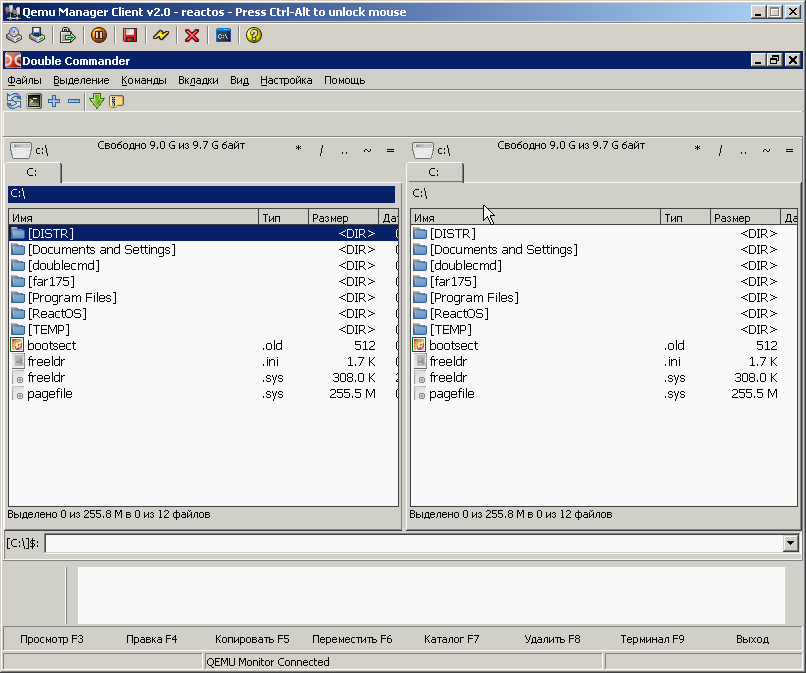
Task: Open the Файлы menu
Action: tap(24, 80)
